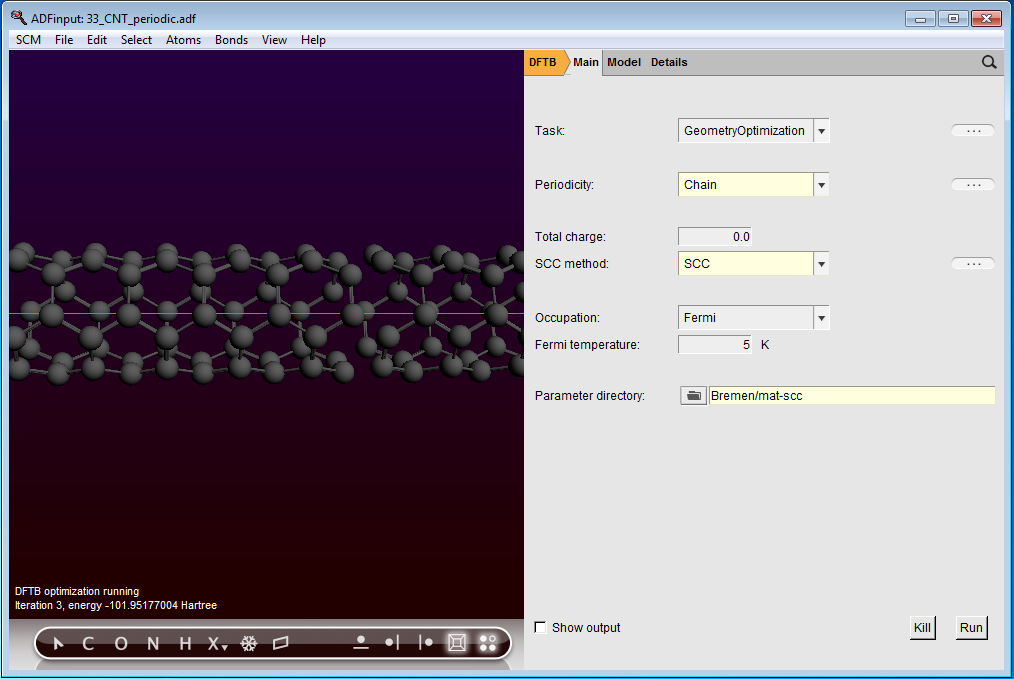1014x679 pixels.
Task: Browse with the Parameter directory folder icon
Action: [x=693, y=396]
